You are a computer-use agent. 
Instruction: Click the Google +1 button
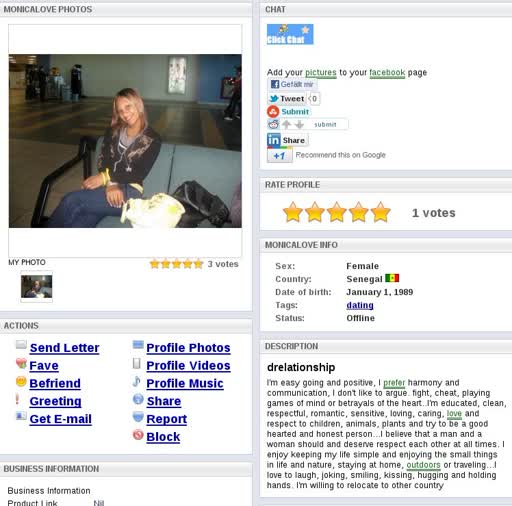click(x=279, y=156)
